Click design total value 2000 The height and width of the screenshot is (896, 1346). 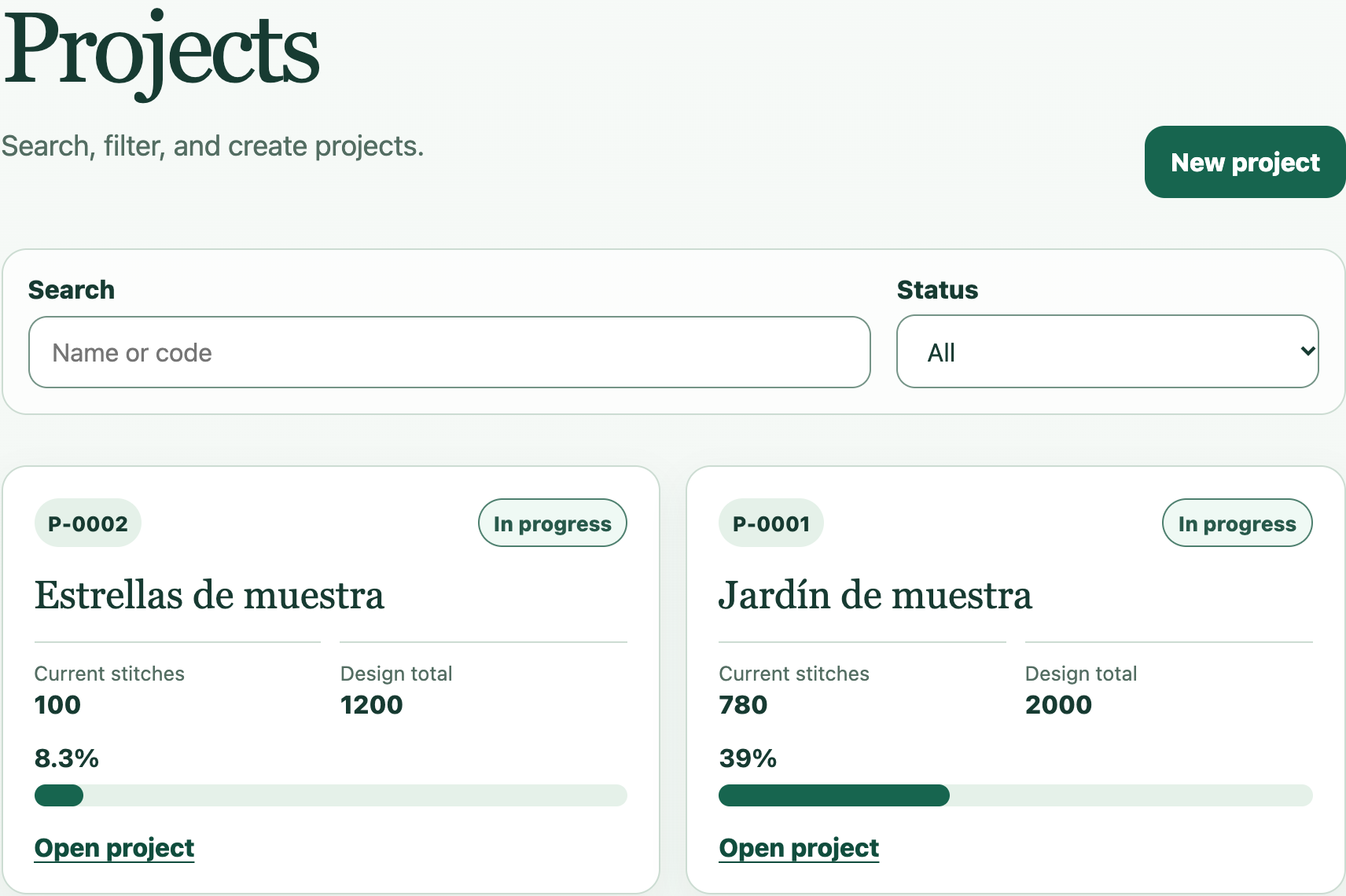pos(1058,705)
